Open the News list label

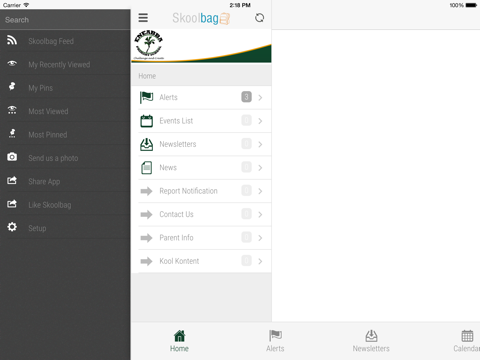pyautogui.click(x=168, y=167)
